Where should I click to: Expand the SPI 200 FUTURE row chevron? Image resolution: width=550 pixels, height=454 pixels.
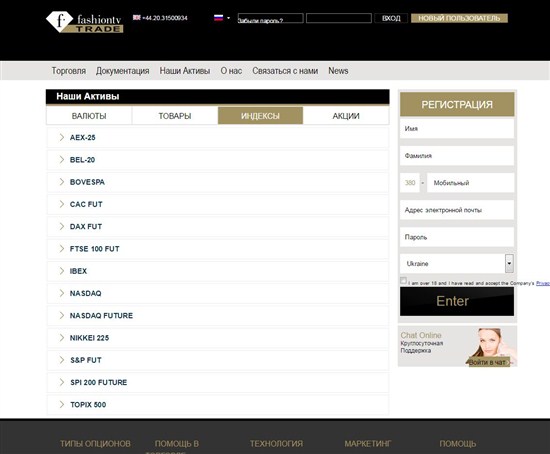coord(62,382)
